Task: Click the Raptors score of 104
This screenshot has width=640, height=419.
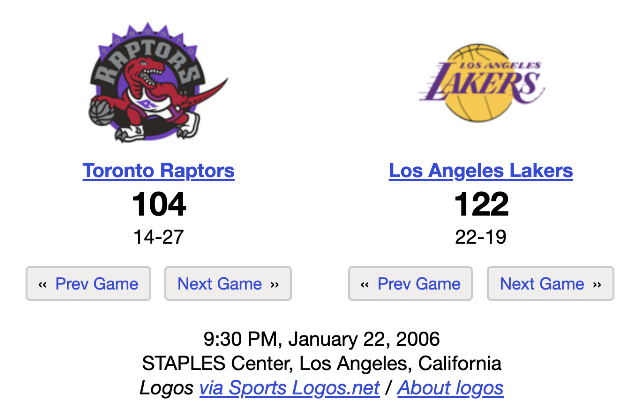Action: tap(159, 204)
